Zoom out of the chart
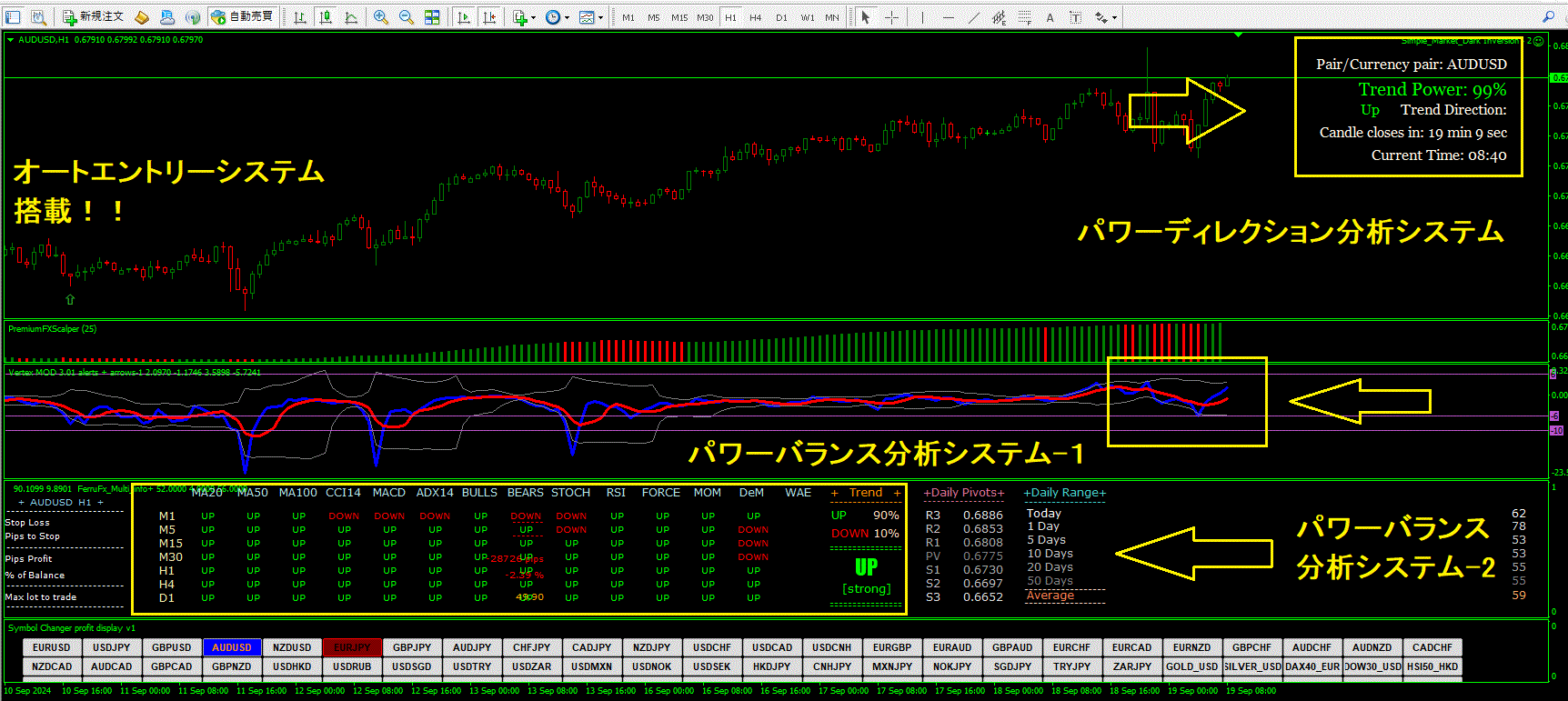Screen dimensions: 1568x701 (x=407, y=17)
